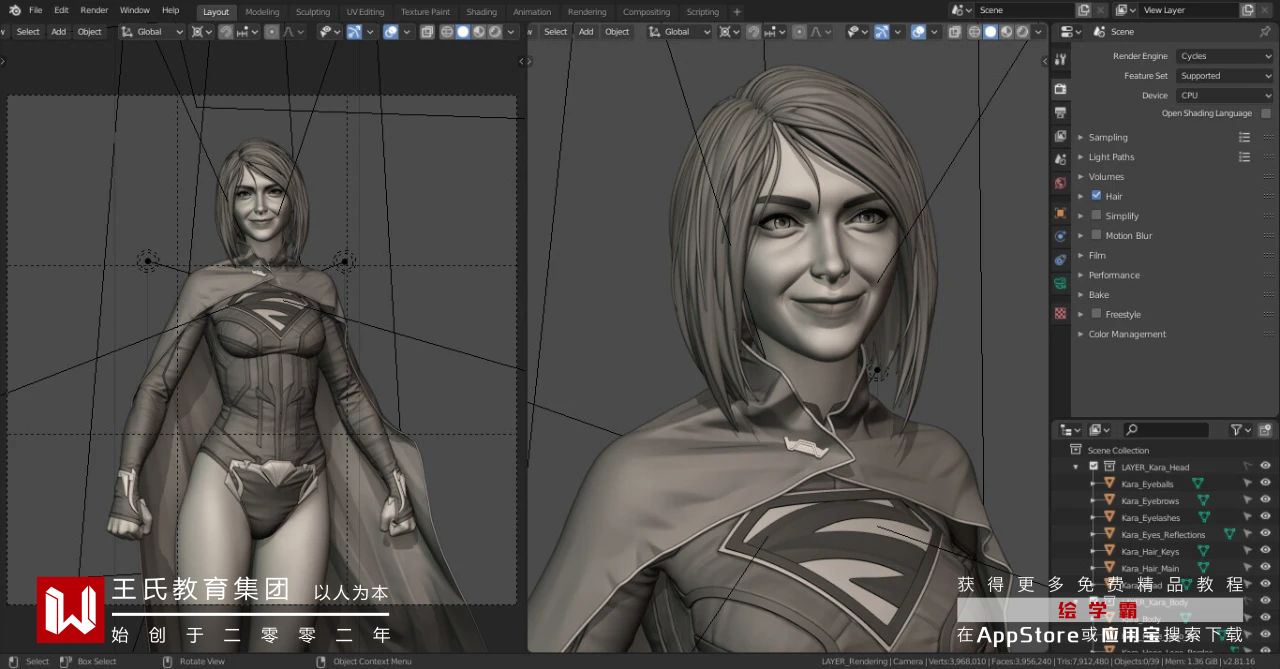
Task: Open the Window menu
Action: (134, 10)
